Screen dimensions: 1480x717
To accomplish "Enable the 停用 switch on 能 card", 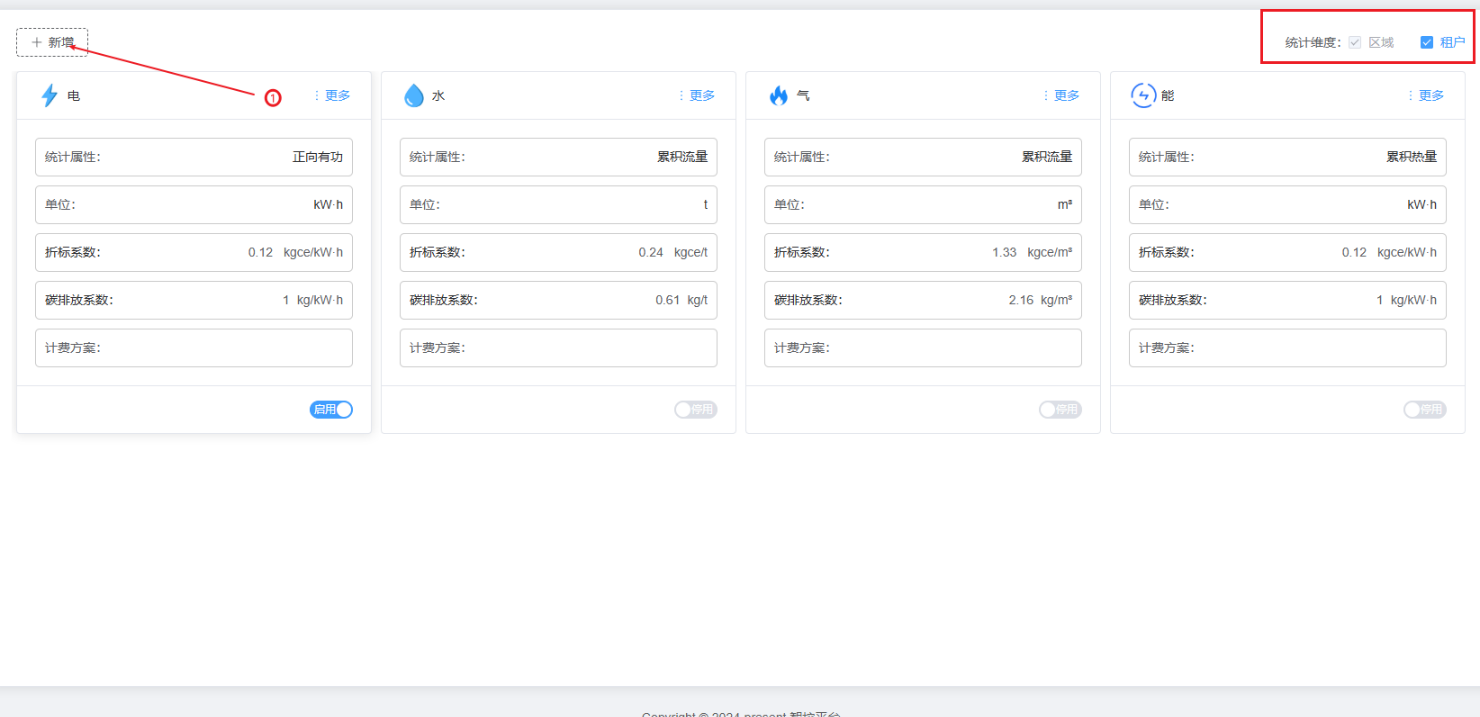I will point(1425,409).
